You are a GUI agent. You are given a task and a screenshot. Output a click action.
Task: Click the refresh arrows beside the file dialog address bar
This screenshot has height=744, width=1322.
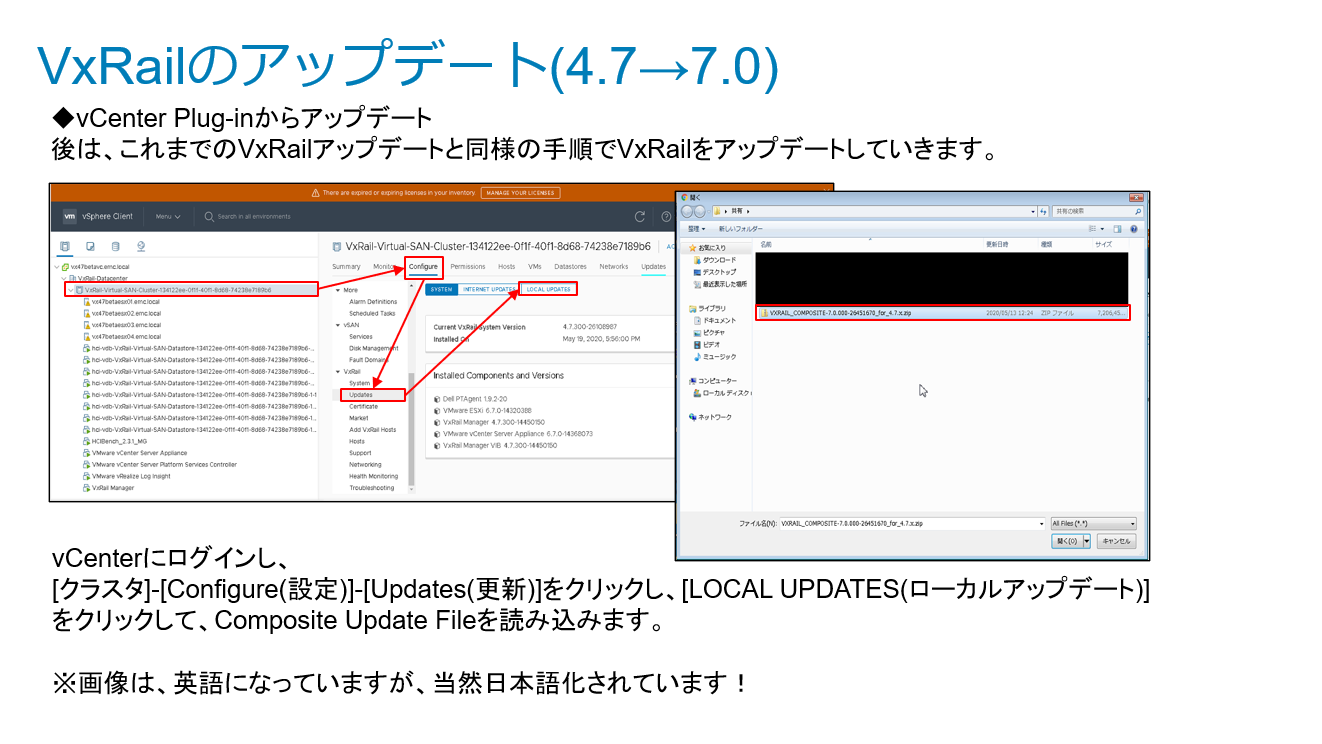[x=1044, y=212]
